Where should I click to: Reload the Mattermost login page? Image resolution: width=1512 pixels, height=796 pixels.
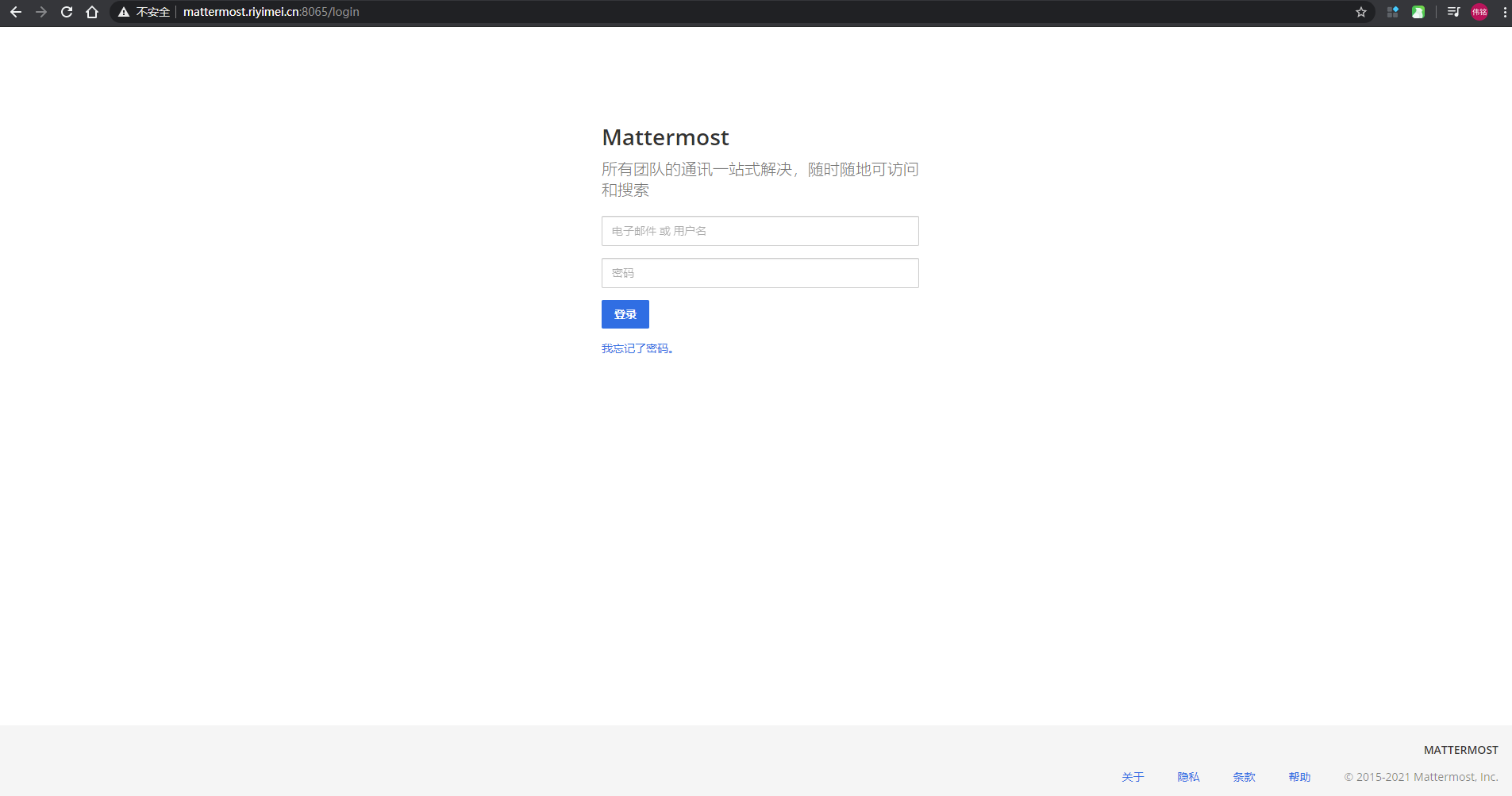tap(67, 12)
